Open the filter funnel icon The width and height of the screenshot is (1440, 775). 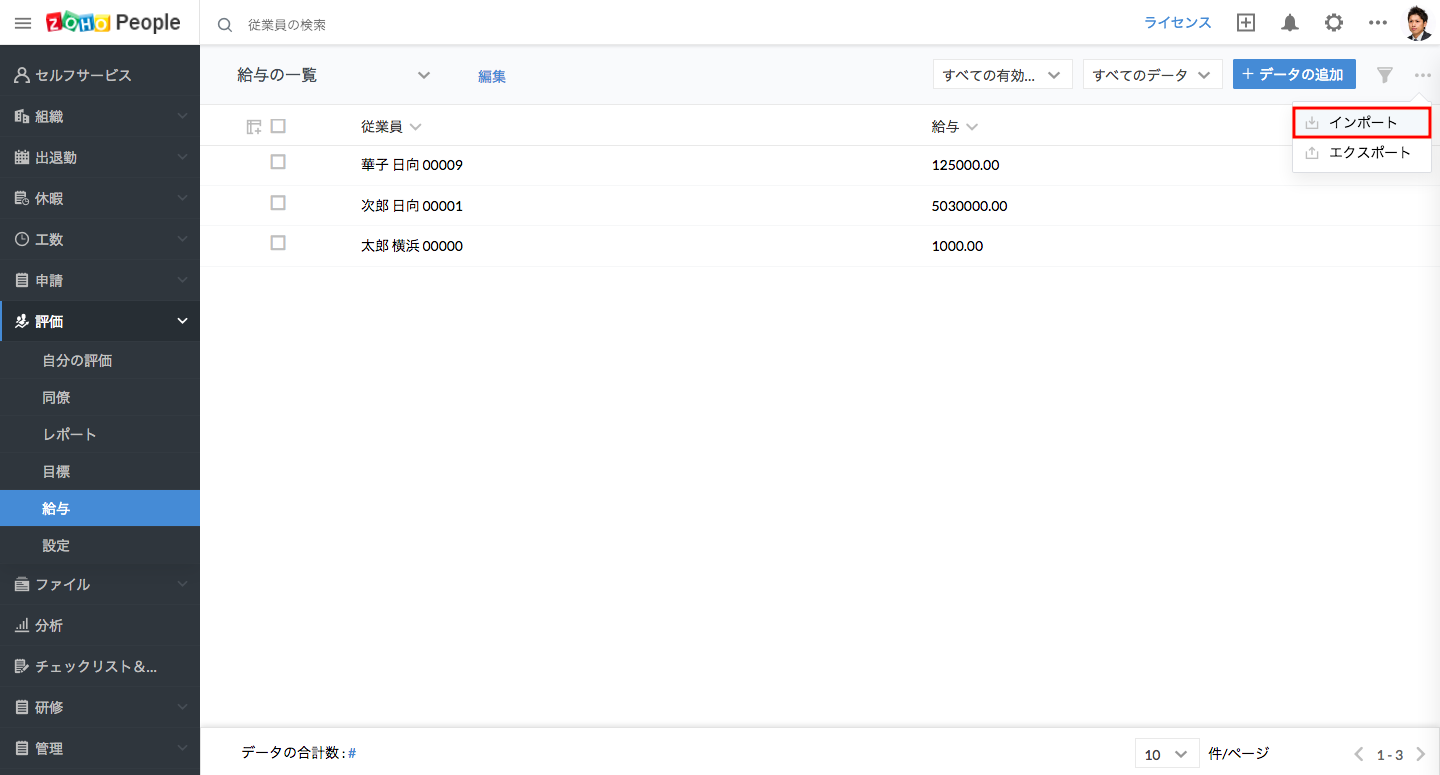1384,75
